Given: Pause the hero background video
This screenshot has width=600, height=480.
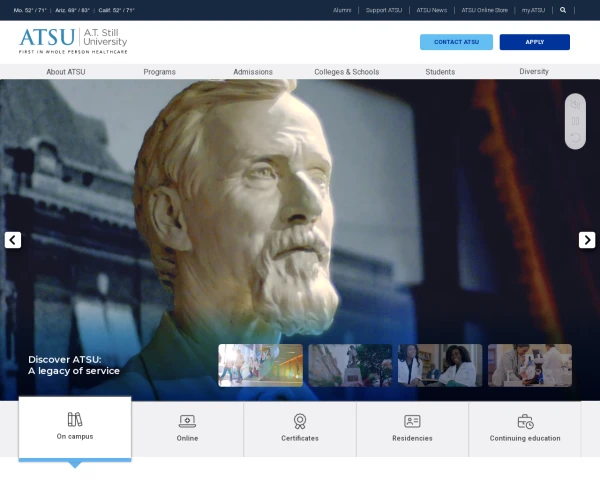Looking at the screenshot, I should pyautogui.click(x=575, y=121).
